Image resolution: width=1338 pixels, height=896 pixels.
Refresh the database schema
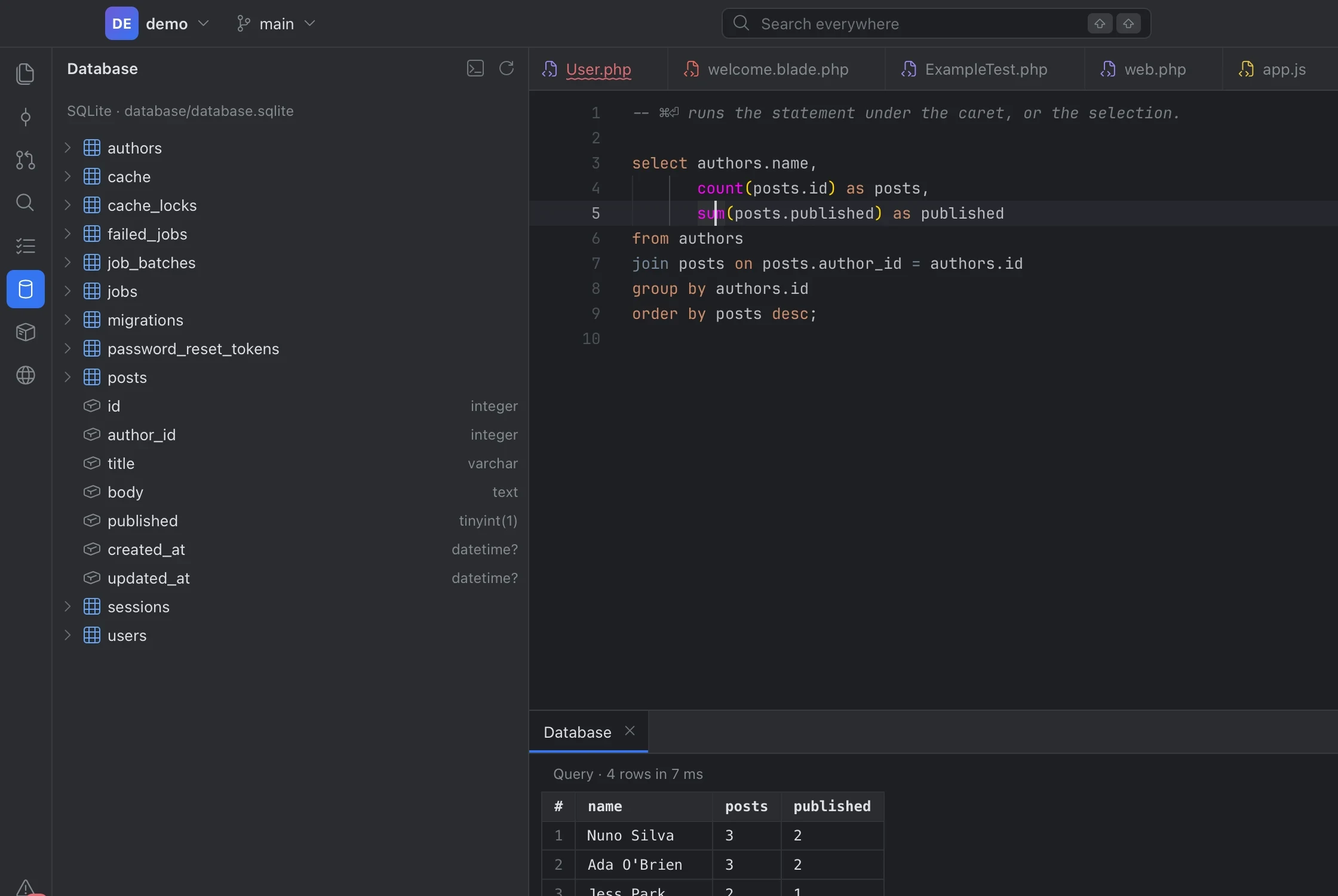[507, 68]
